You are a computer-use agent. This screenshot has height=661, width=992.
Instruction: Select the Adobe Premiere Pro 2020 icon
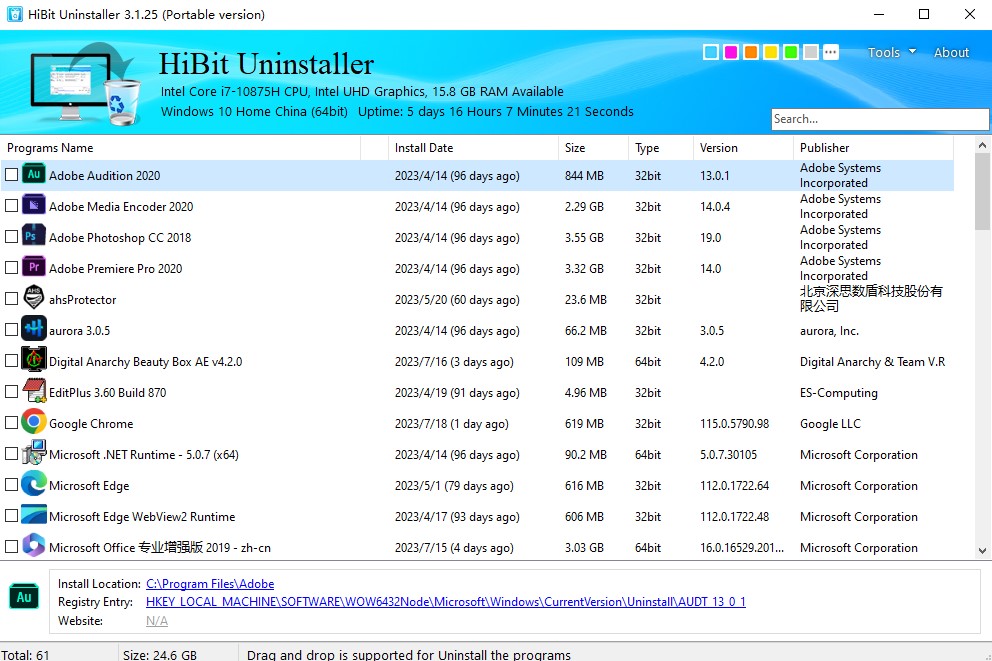(x=34, y=268)
